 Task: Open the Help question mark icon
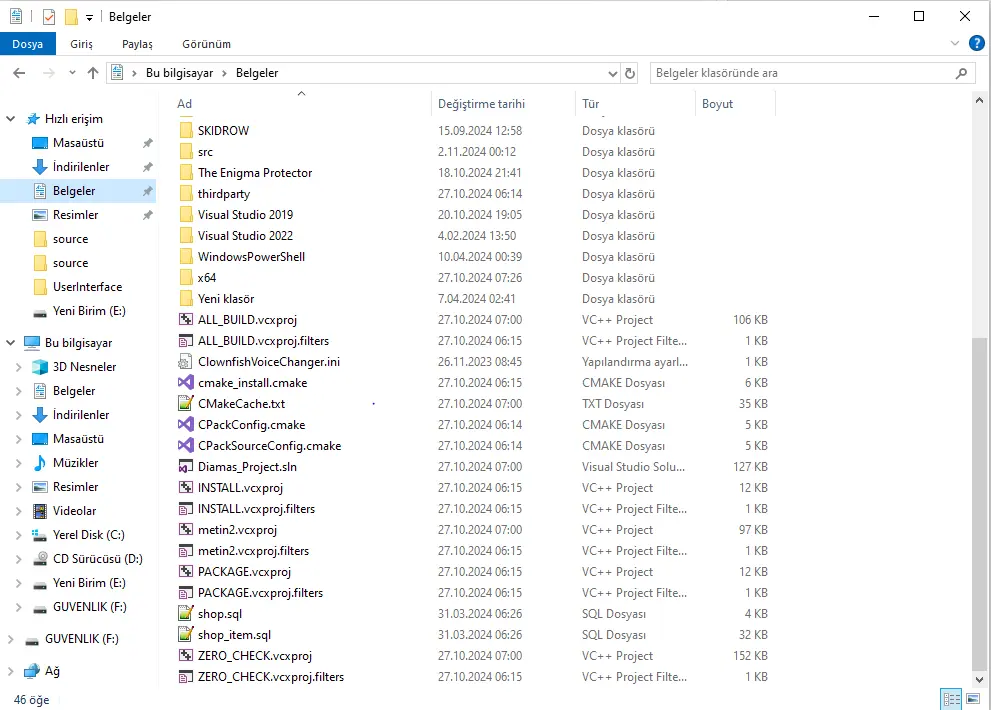coord(976,43)
